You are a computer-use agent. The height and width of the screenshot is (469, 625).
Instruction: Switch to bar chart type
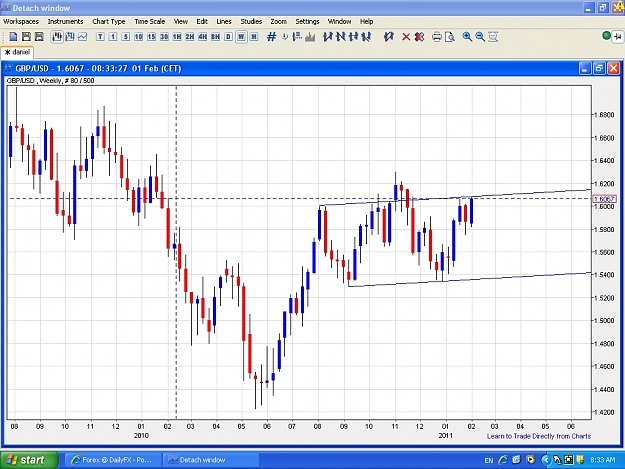[x=69, y=37]
